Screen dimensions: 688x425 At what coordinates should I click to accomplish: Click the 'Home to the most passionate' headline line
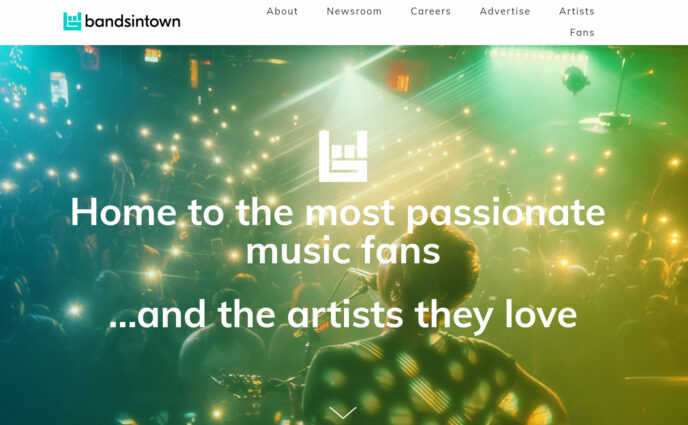pos(338,212)
